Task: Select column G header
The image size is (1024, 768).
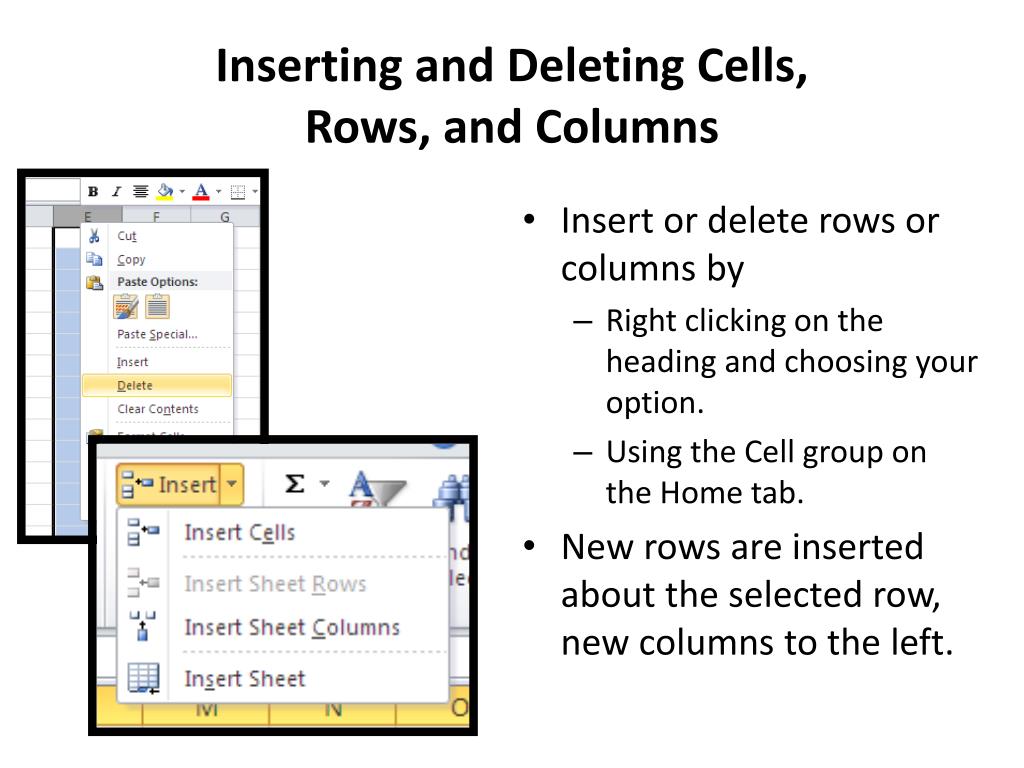Action: tap(225, 216)
